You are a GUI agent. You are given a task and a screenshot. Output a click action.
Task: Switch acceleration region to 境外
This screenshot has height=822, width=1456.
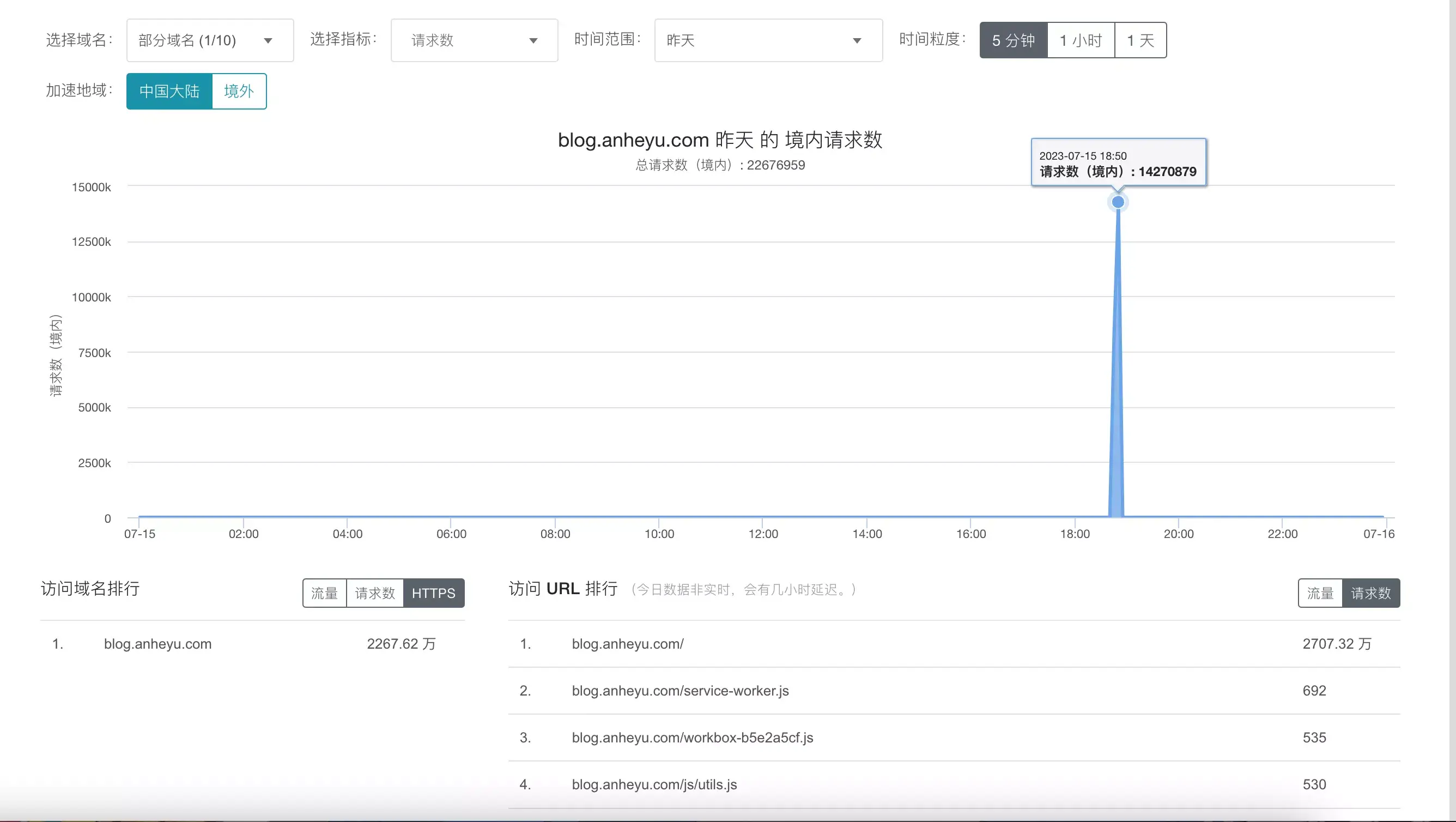coord(239,91)
